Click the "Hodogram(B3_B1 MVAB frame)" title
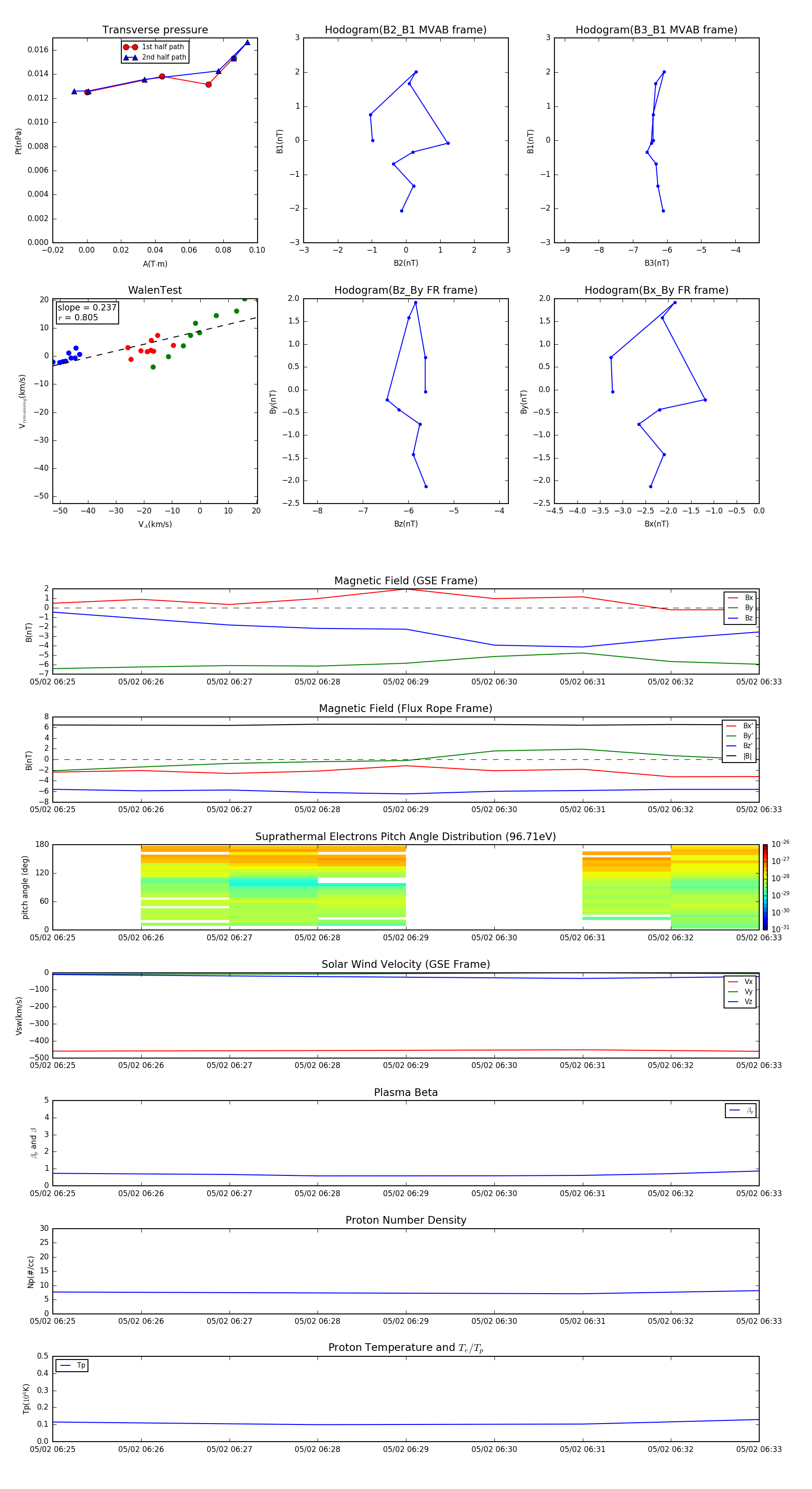812x1489 pixels. tap(656, 30)
